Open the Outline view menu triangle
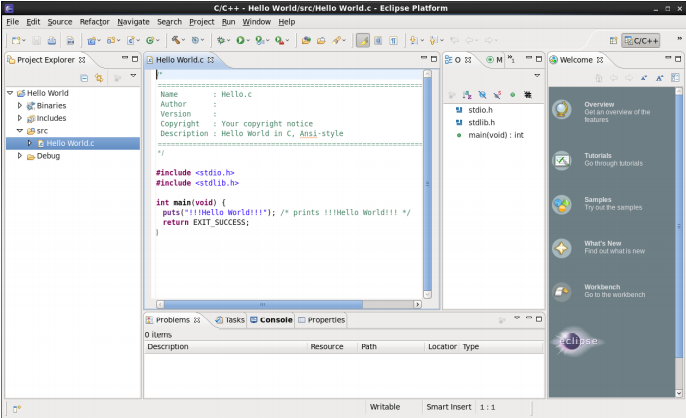 pos(537,76)
